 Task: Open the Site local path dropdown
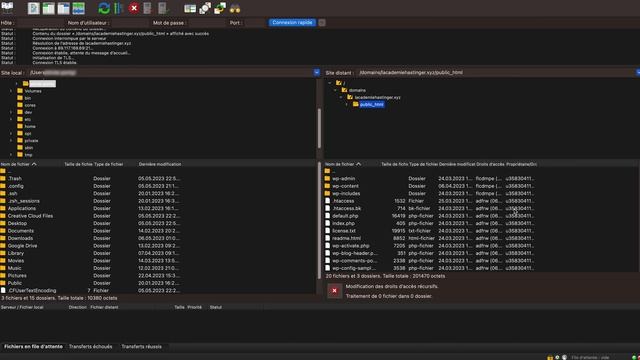click(317, 73)
